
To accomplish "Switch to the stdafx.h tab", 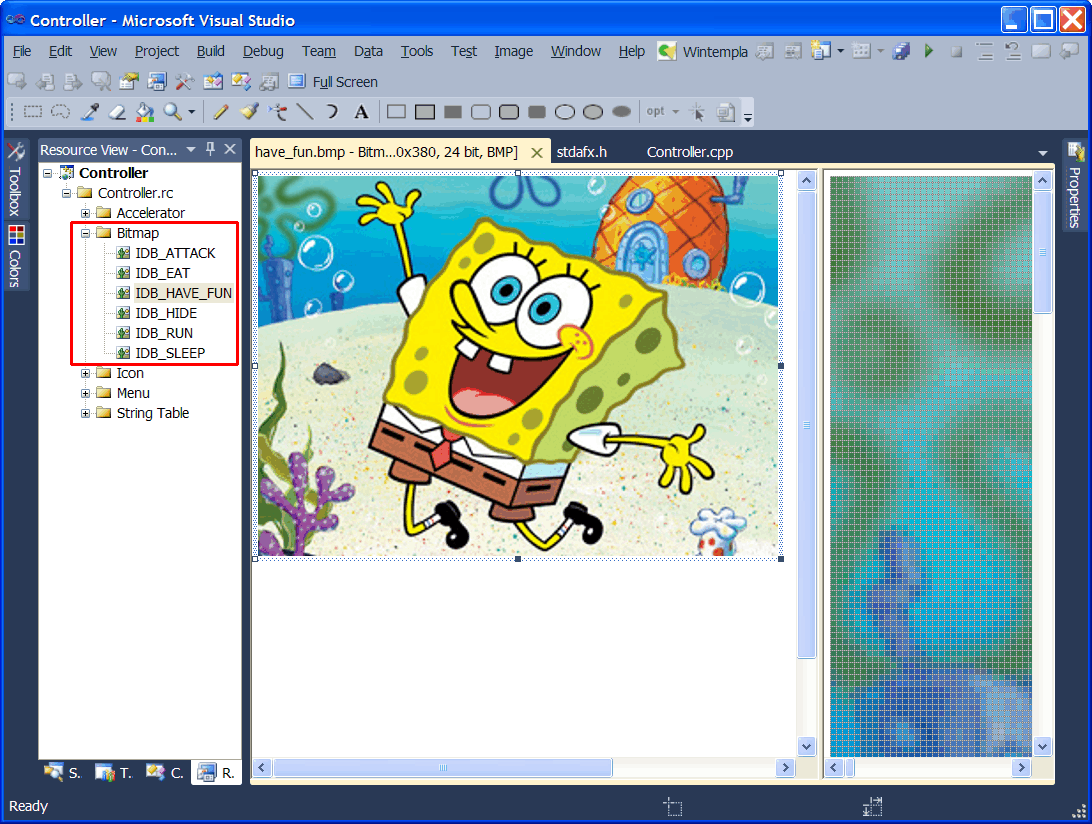I will 582,152.
